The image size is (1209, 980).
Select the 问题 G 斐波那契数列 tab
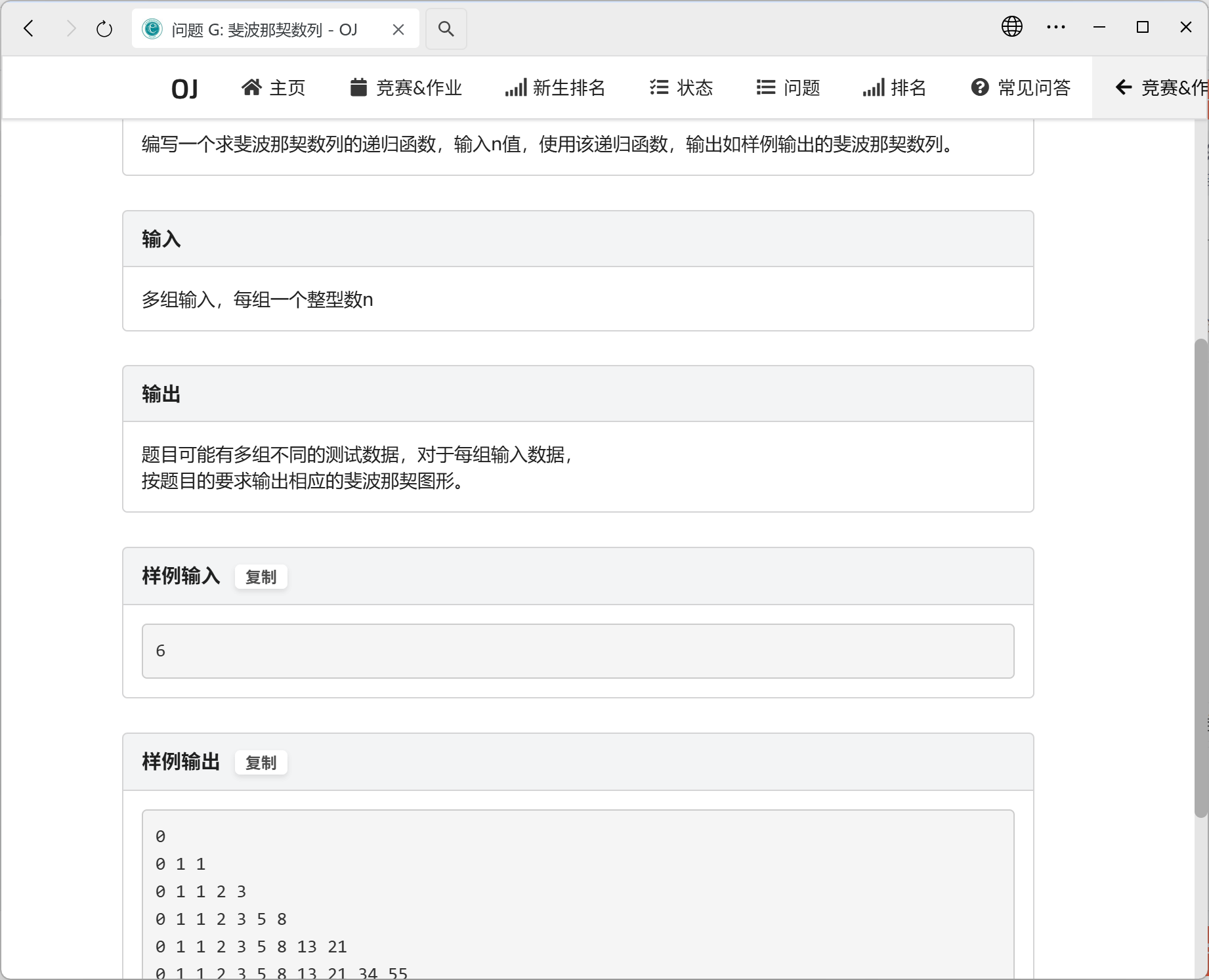263,29
